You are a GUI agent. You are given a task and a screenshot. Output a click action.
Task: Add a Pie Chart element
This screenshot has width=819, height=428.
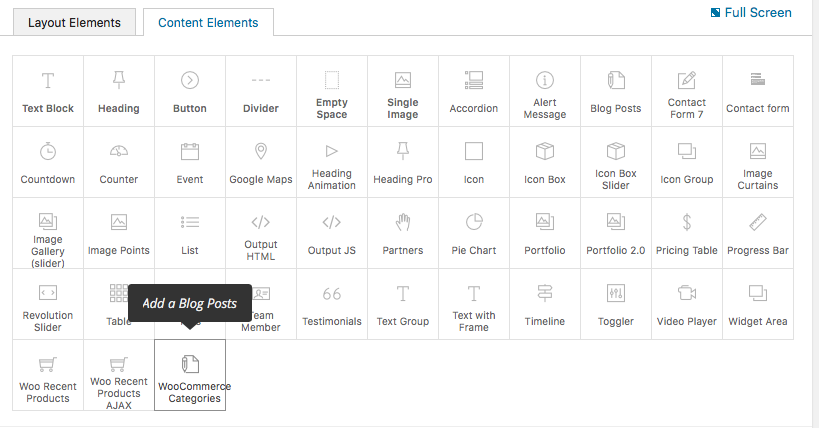click(x=474, y=234)
